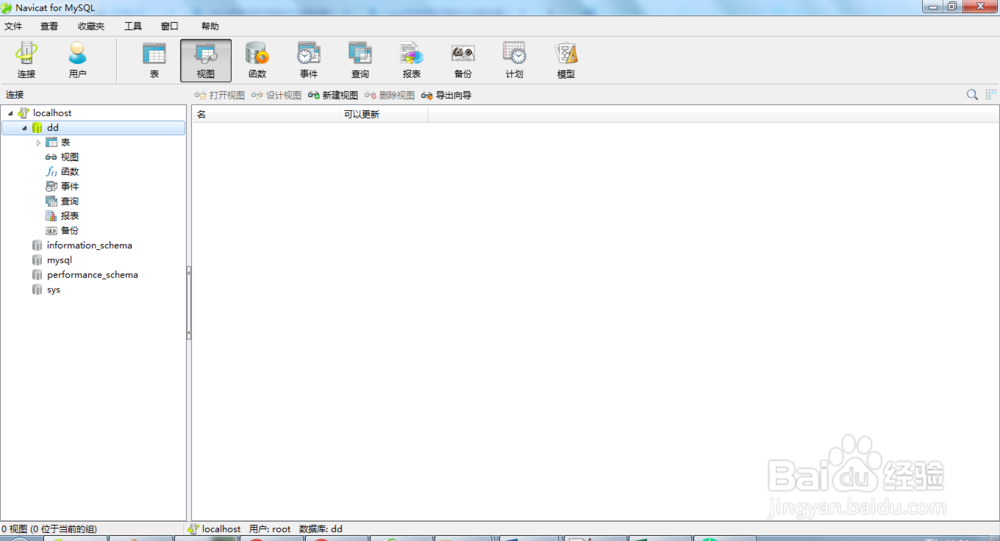
Task: Open the User (用户) toolbar icon
Action: tap(77, 60)
